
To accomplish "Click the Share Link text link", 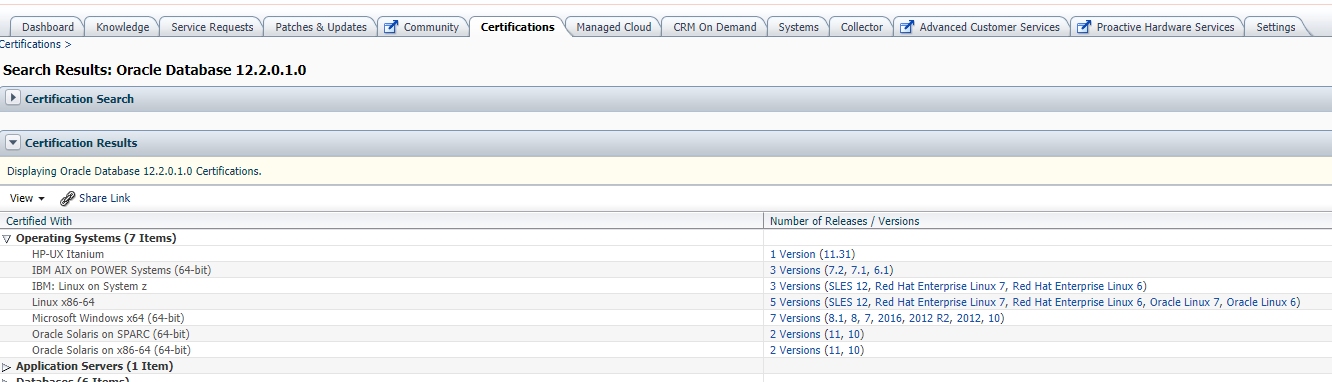I will (x=104, y=198).
